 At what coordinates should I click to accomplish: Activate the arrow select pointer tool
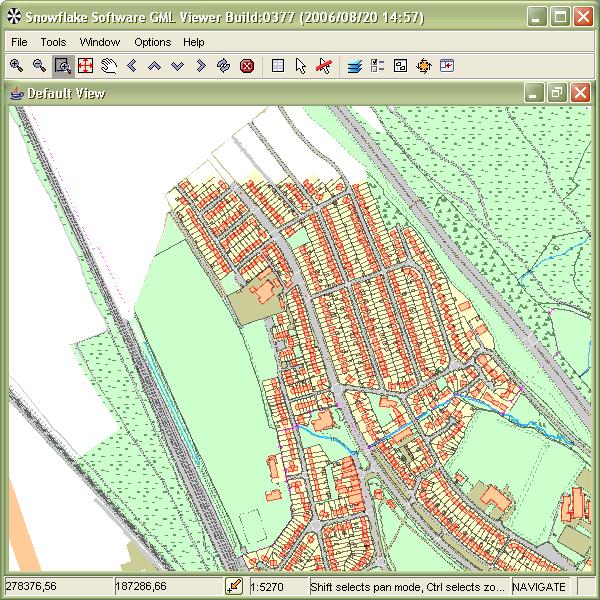tap(300, 66)
